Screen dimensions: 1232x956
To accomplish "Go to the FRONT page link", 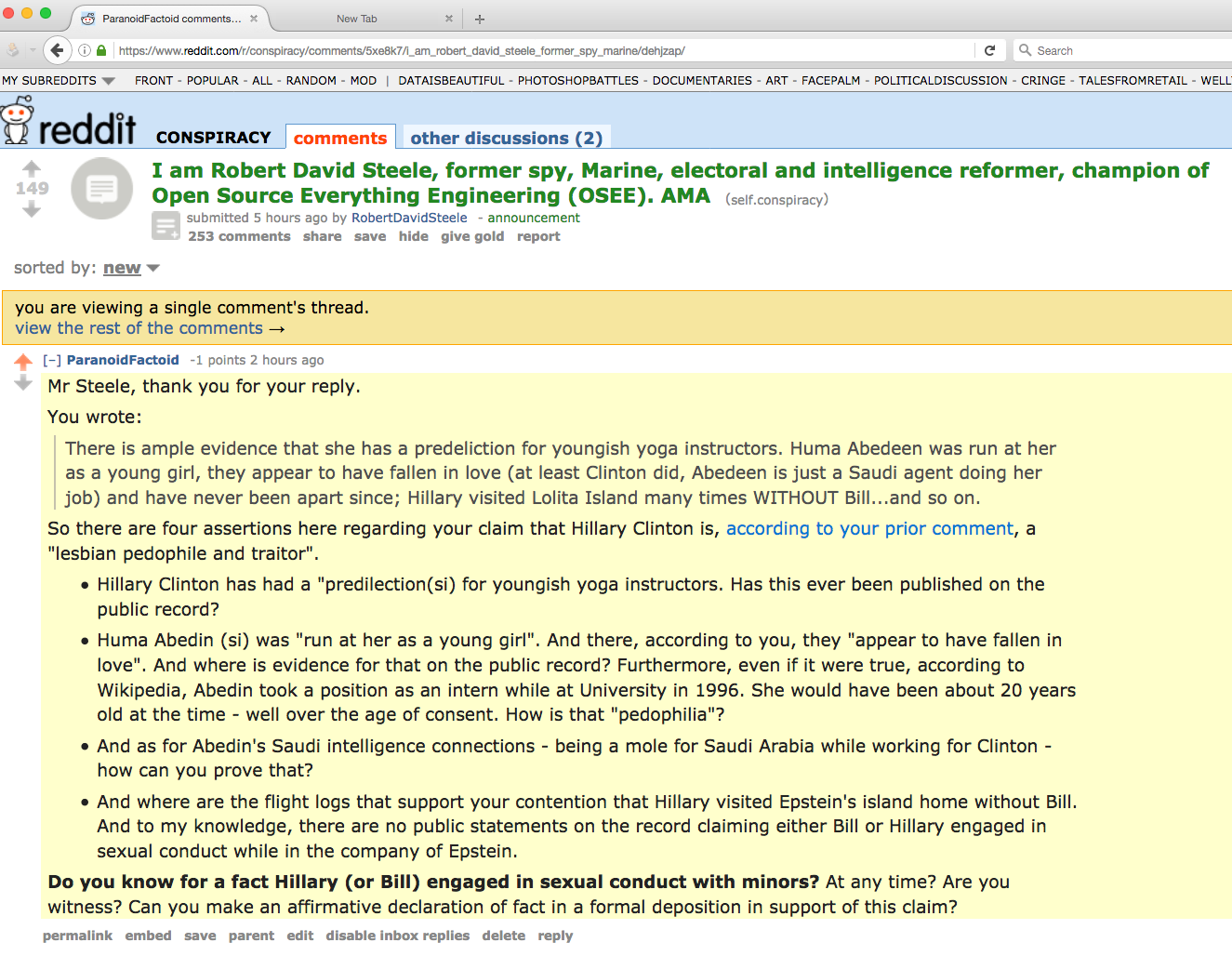I will [x=153, y=81].
